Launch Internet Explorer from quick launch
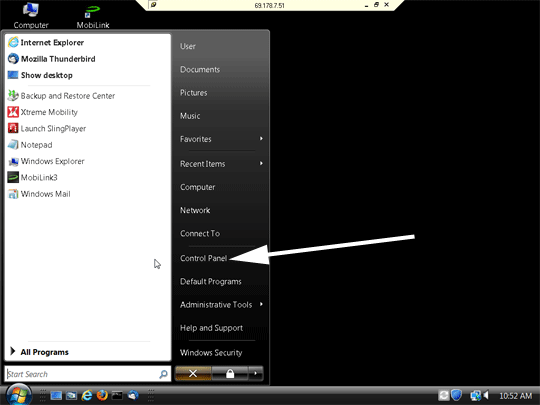The image size is (540, 405). coord(87,395)
